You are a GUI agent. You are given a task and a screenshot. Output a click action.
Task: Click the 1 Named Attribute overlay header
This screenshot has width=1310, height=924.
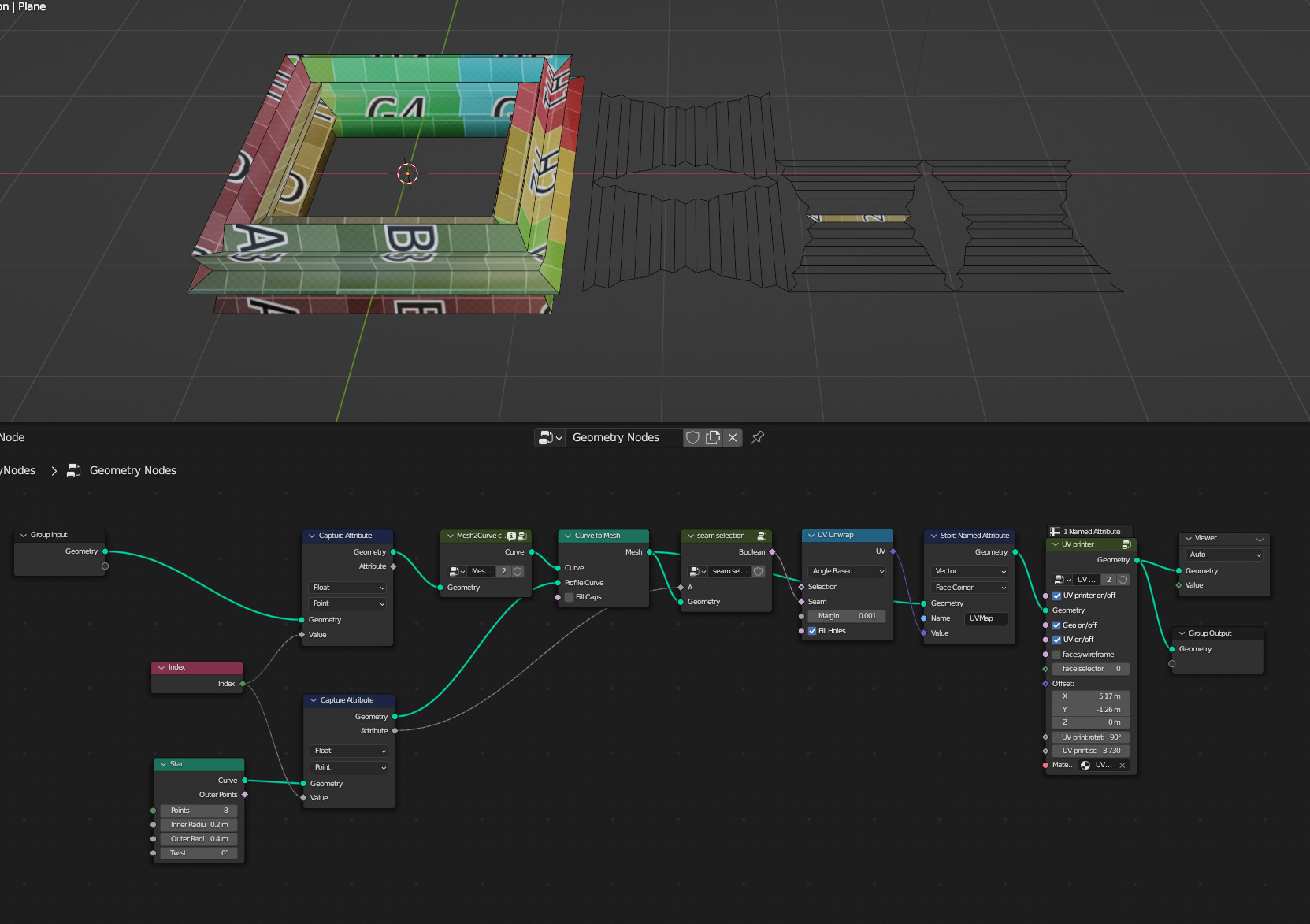(1089, 531)
